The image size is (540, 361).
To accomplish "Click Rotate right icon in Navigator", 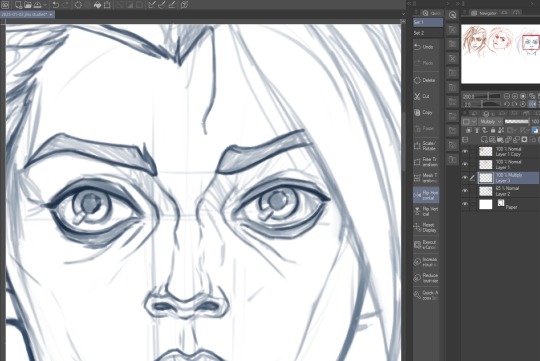I will point(515,104).
